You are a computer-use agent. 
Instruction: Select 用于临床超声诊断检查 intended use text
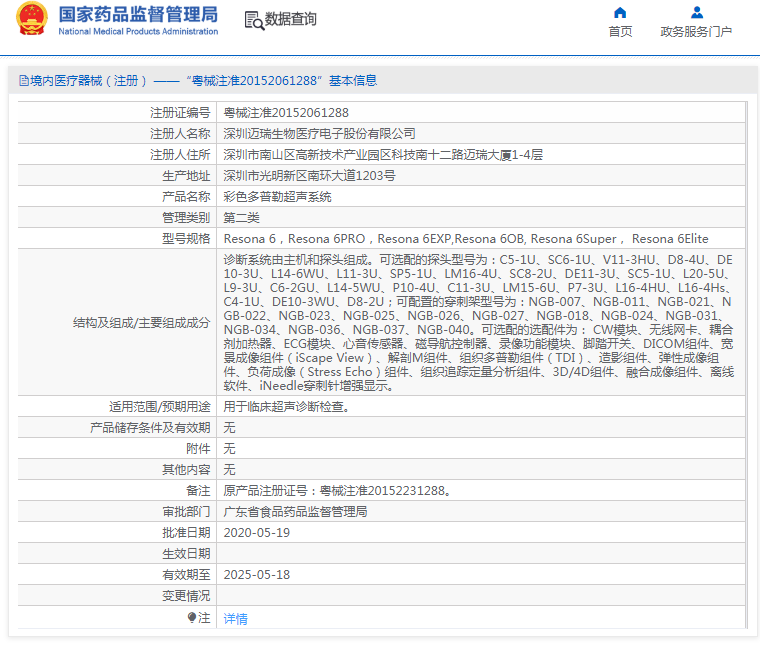point(286,406)
